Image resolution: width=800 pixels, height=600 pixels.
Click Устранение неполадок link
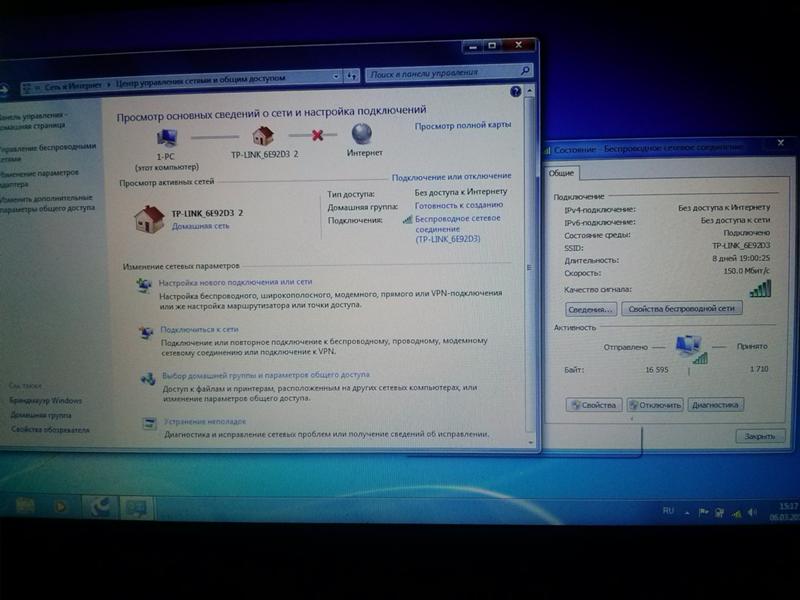pyautogui.click(x=205, y=421)
